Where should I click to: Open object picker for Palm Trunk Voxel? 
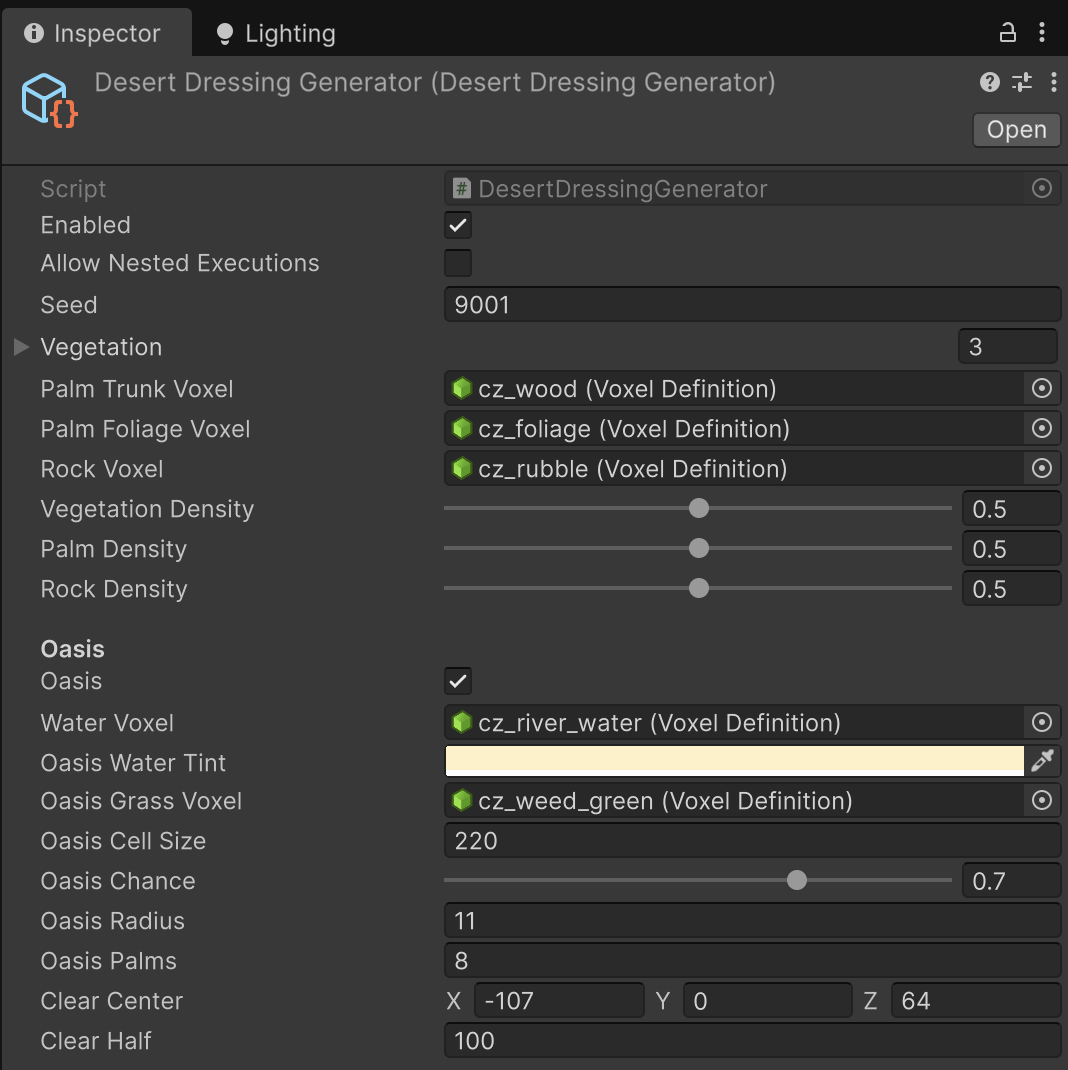pos(1041,388)
